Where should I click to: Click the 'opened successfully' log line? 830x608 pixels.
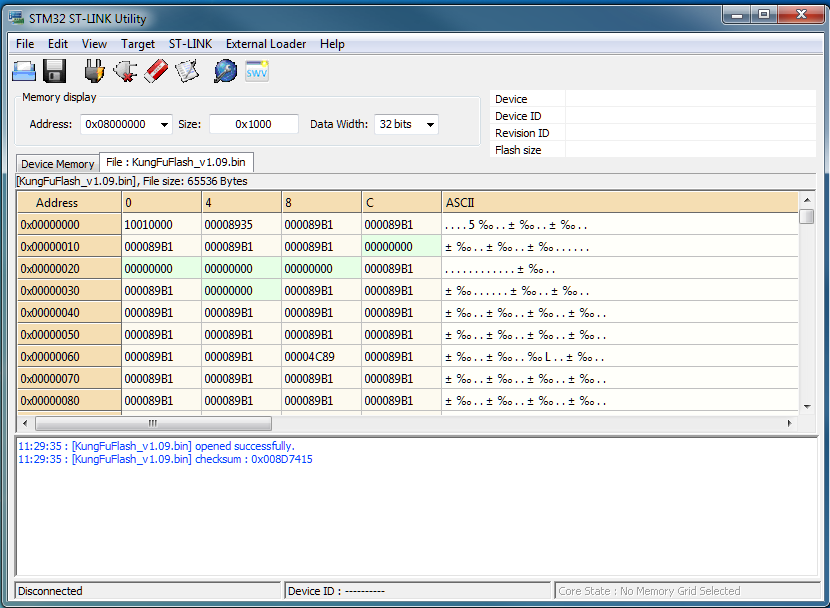[156, 446]
